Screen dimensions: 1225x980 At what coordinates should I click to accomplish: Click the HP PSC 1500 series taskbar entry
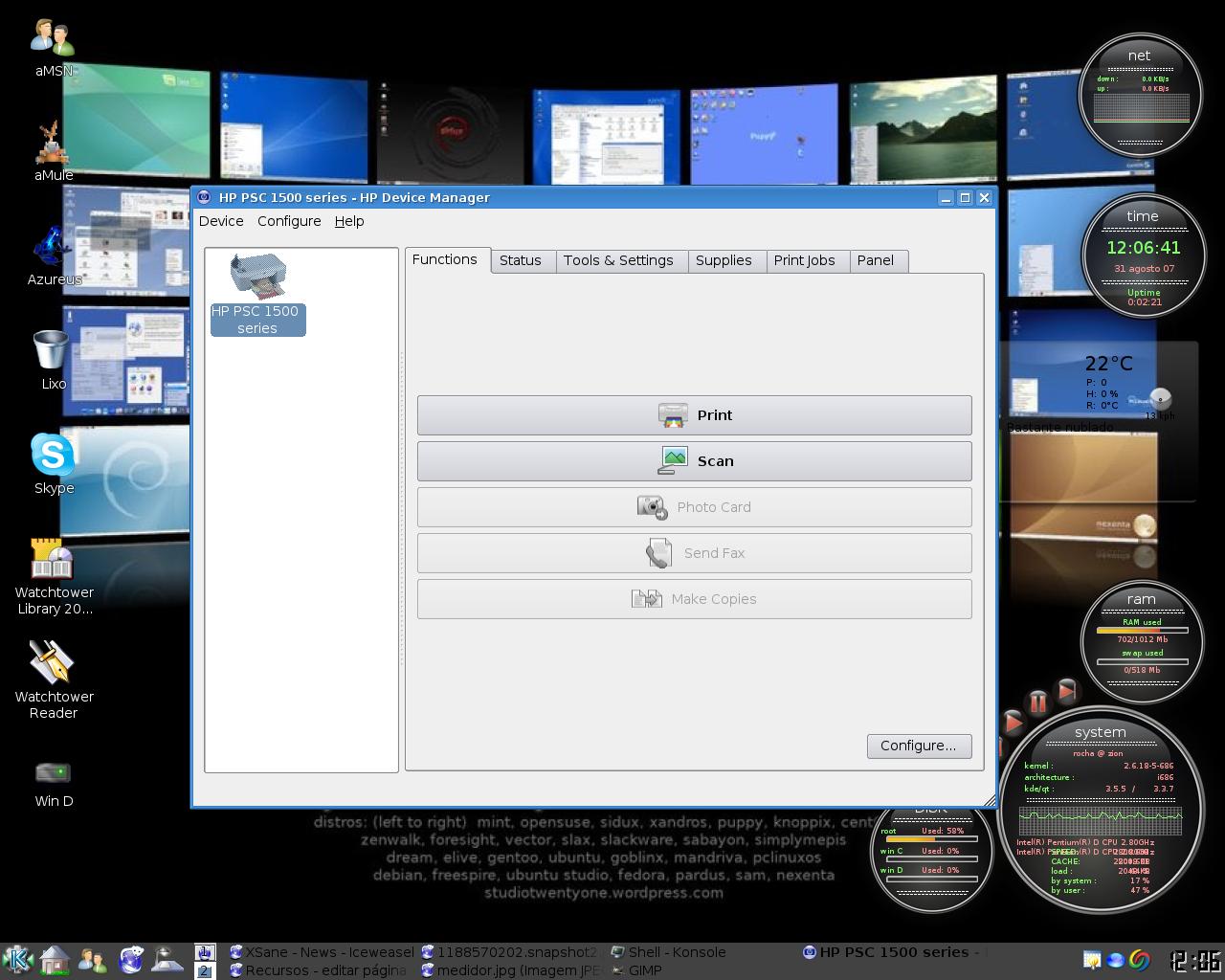pyautogui.click(x=894, y=952)
